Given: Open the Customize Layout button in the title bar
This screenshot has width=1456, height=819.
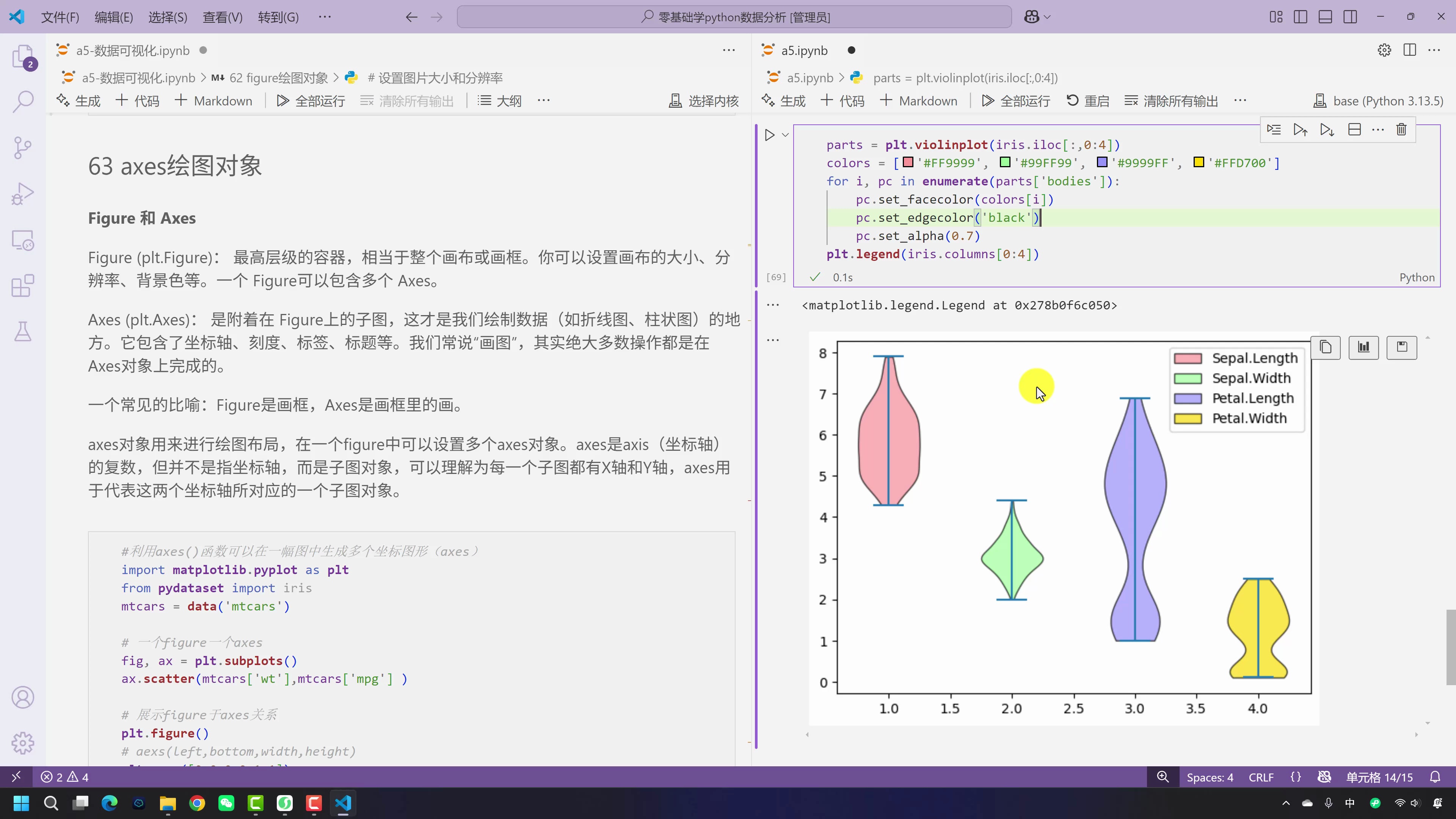Looking at the screenshot, I should click(1276, 17).
